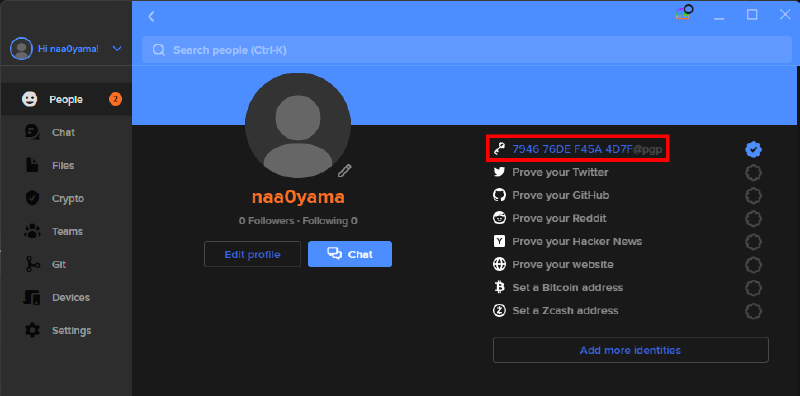The height and width of the screenshot is (396, 800).
Task: Click the status badge beside Bitcoin row
Action: 754,287
